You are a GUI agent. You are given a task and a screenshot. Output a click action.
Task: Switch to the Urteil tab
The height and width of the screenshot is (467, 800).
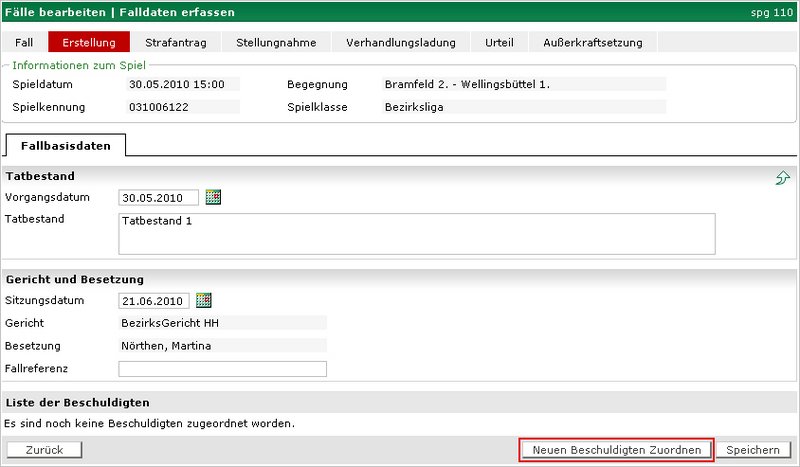coord(499,42)
